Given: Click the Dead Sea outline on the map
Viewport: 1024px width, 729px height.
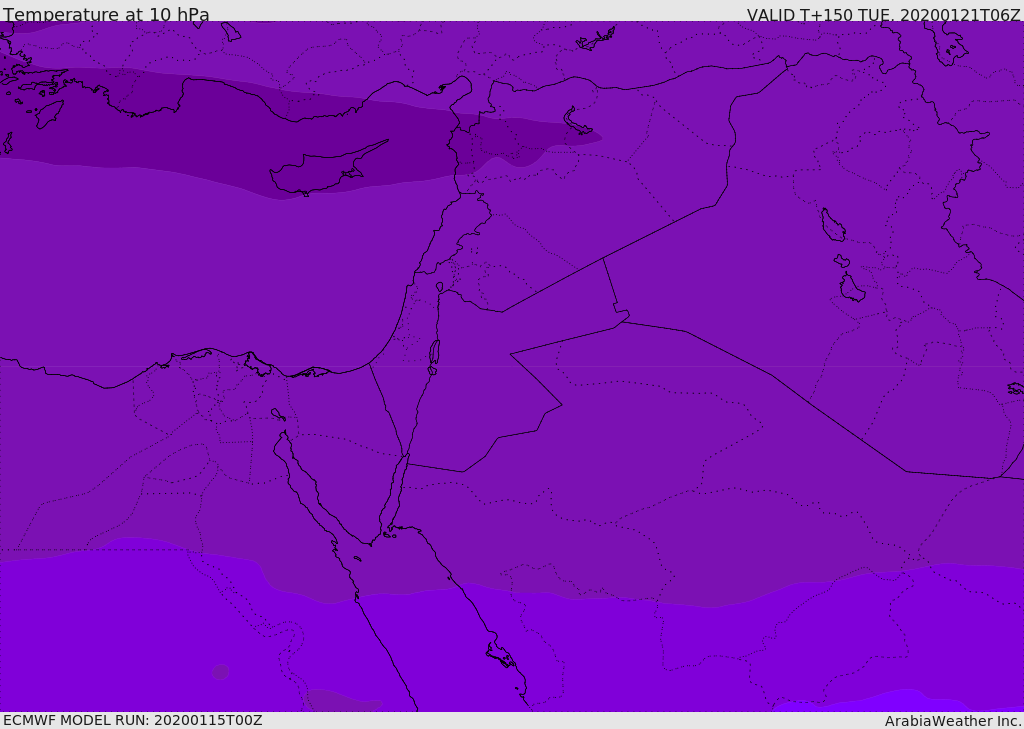Looking at the screenshot, I should click(434, 353).
